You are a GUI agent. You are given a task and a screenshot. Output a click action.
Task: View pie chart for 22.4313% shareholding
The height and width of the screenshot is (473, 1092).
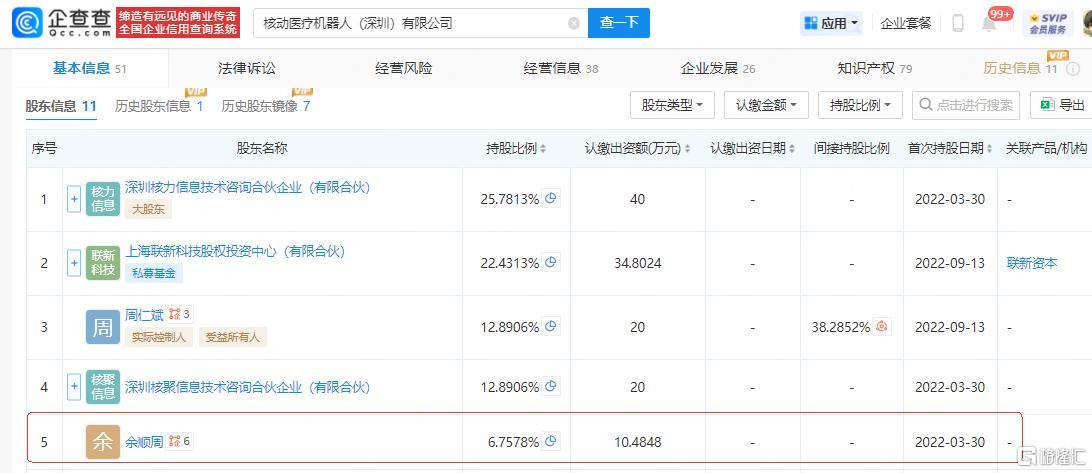(x=551, y=263)
